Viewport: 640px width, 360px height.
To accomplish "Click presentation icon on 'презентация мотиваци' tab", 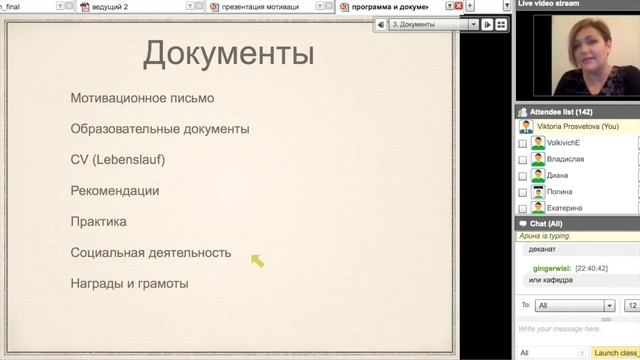I will coord(214,7).
